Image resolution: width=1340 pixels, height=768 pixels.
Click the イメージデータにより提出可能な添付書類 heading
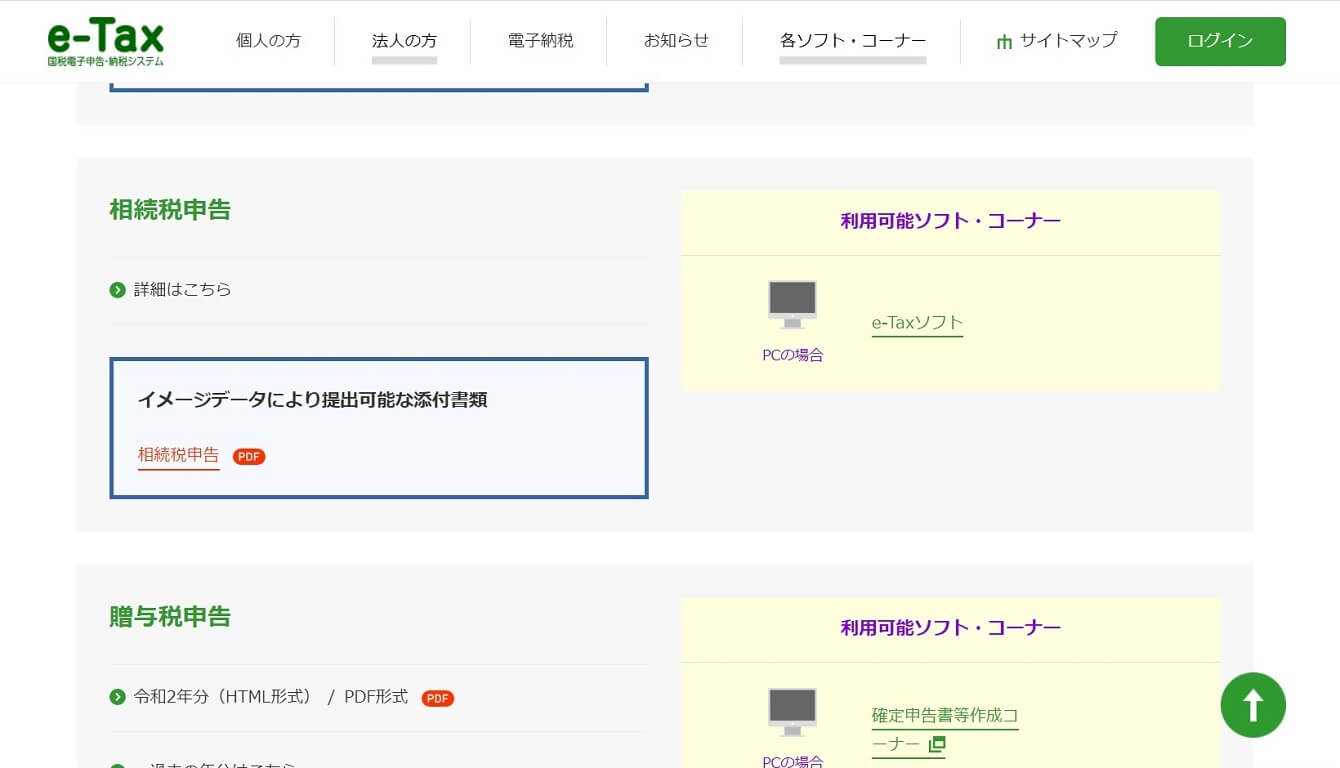pos(312,400)
